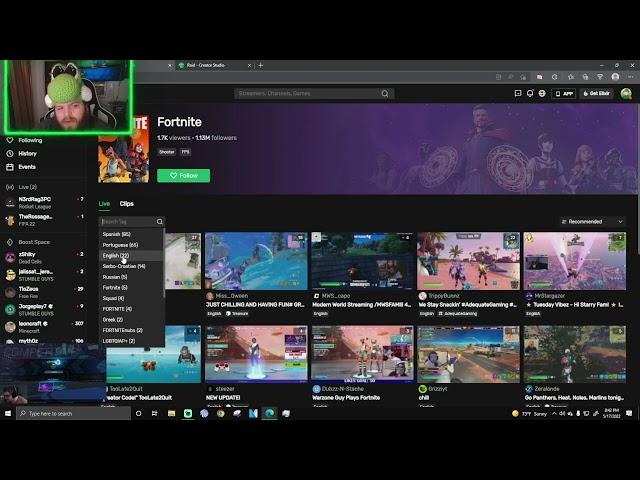Image resolution: width=640 pixels, height=480 pixels.
Task: Select Russian tag option
Action: (131, 277)
